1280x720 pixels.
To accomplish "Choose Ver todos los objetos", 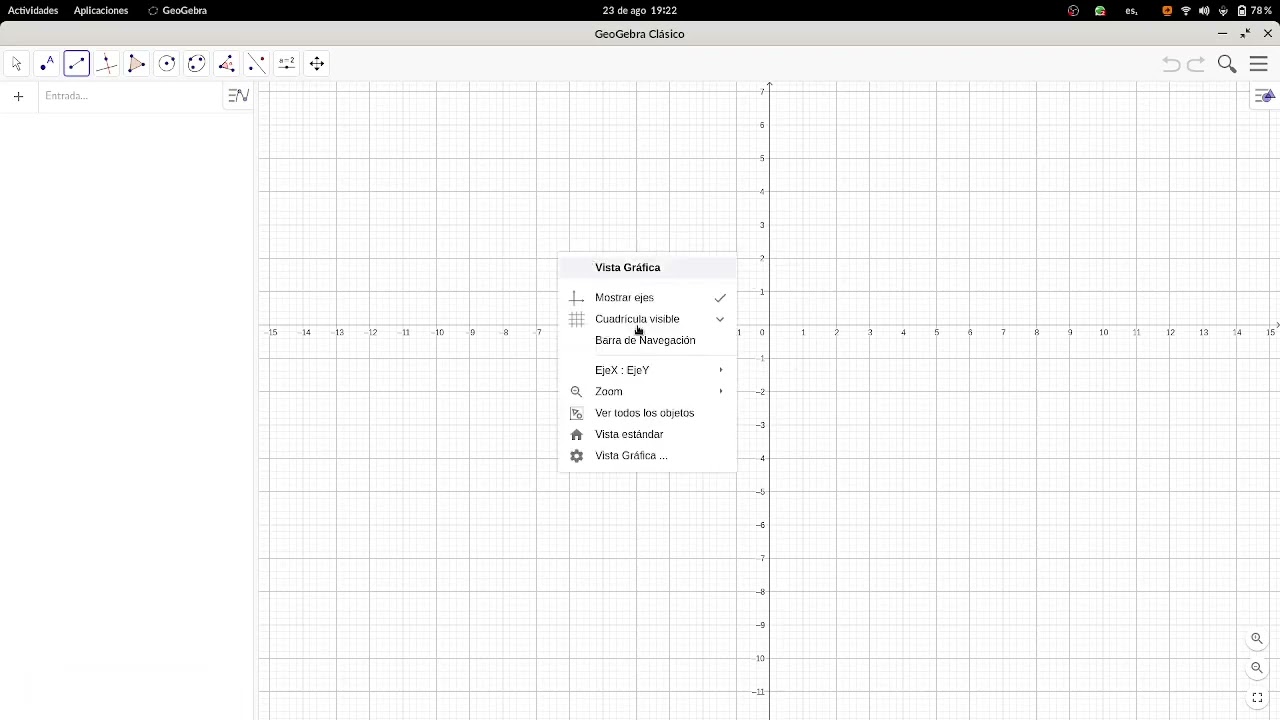I will [x=647, y=413].
